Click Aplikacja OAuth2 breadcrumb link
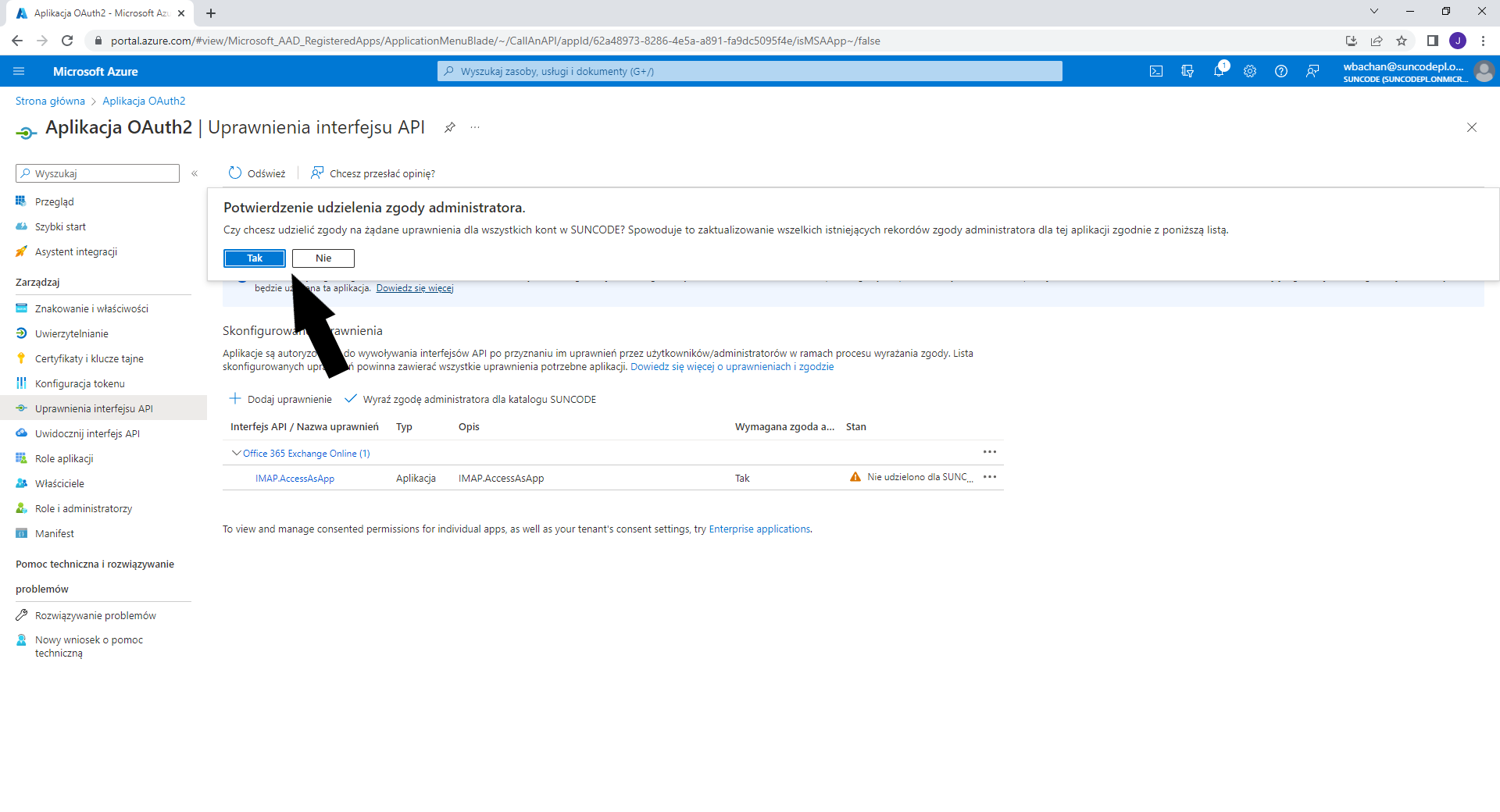Screen dimensions: 1500x812 144,101
